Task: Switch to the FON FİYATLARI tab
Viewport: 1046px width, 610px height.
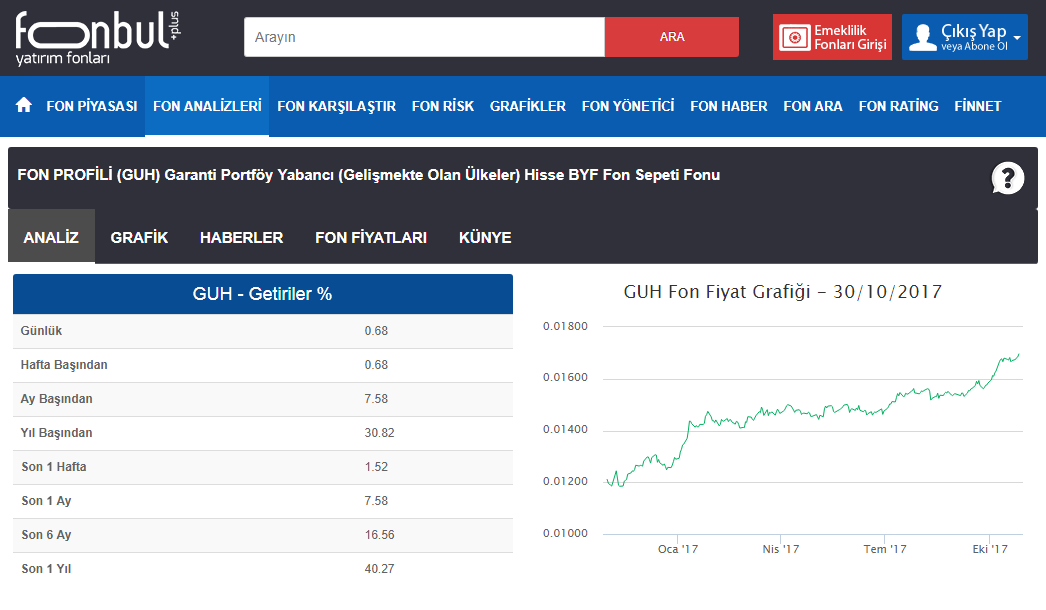Action: coord(371,238)
